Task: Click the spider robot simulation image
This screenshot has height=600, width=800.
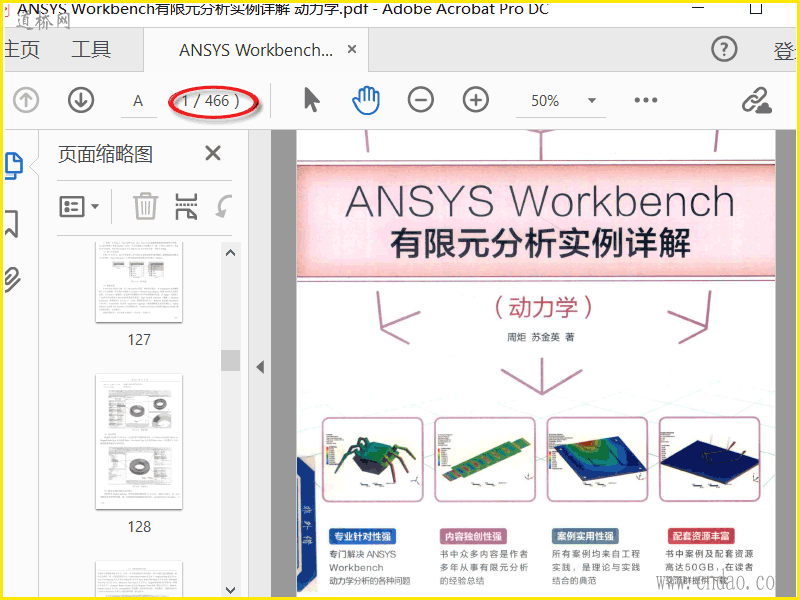Action: tap(372, 459)
